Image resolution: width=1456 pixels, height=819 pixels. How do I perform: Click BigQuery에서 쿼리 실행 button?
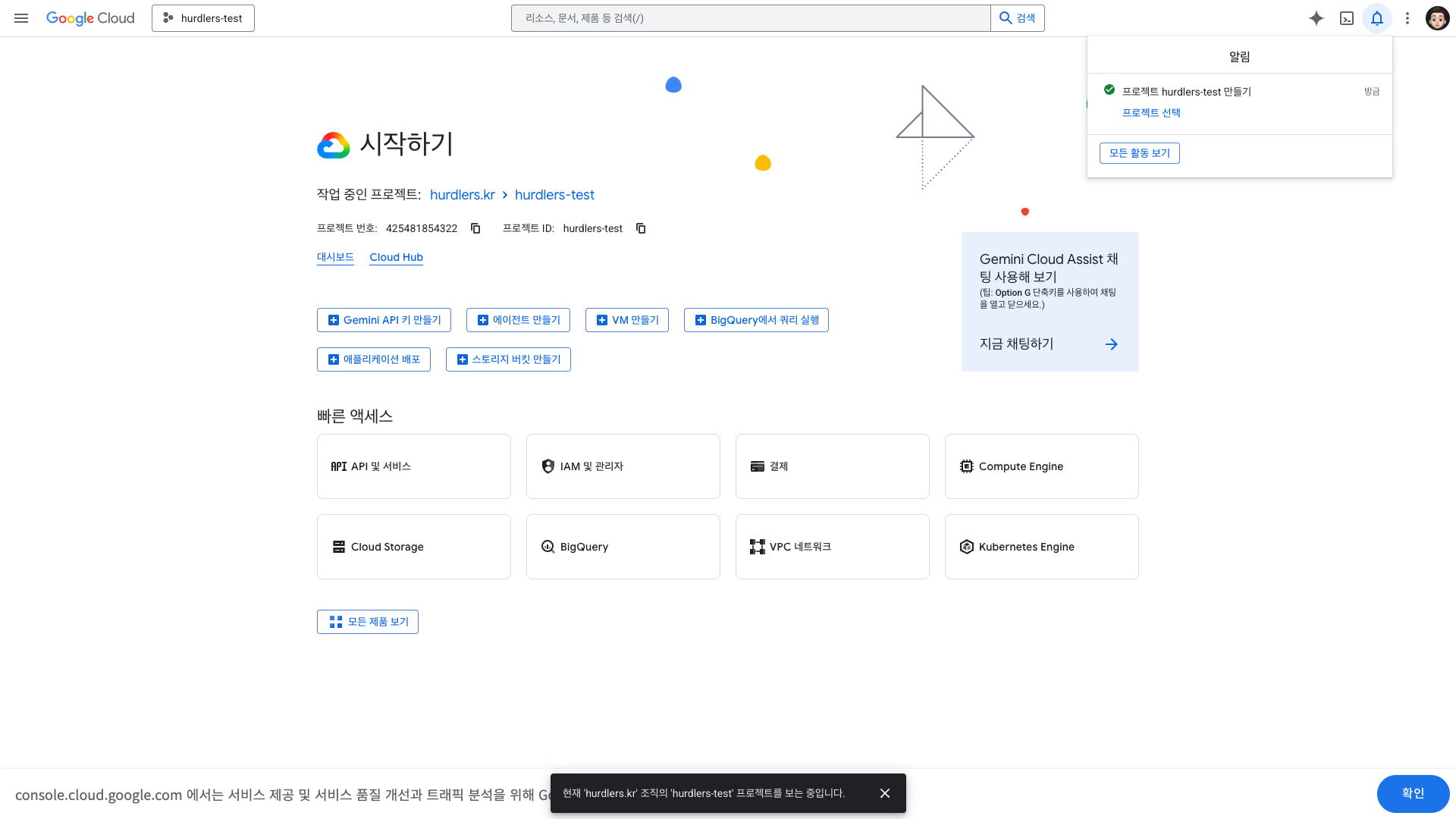(x=756, y=320)
